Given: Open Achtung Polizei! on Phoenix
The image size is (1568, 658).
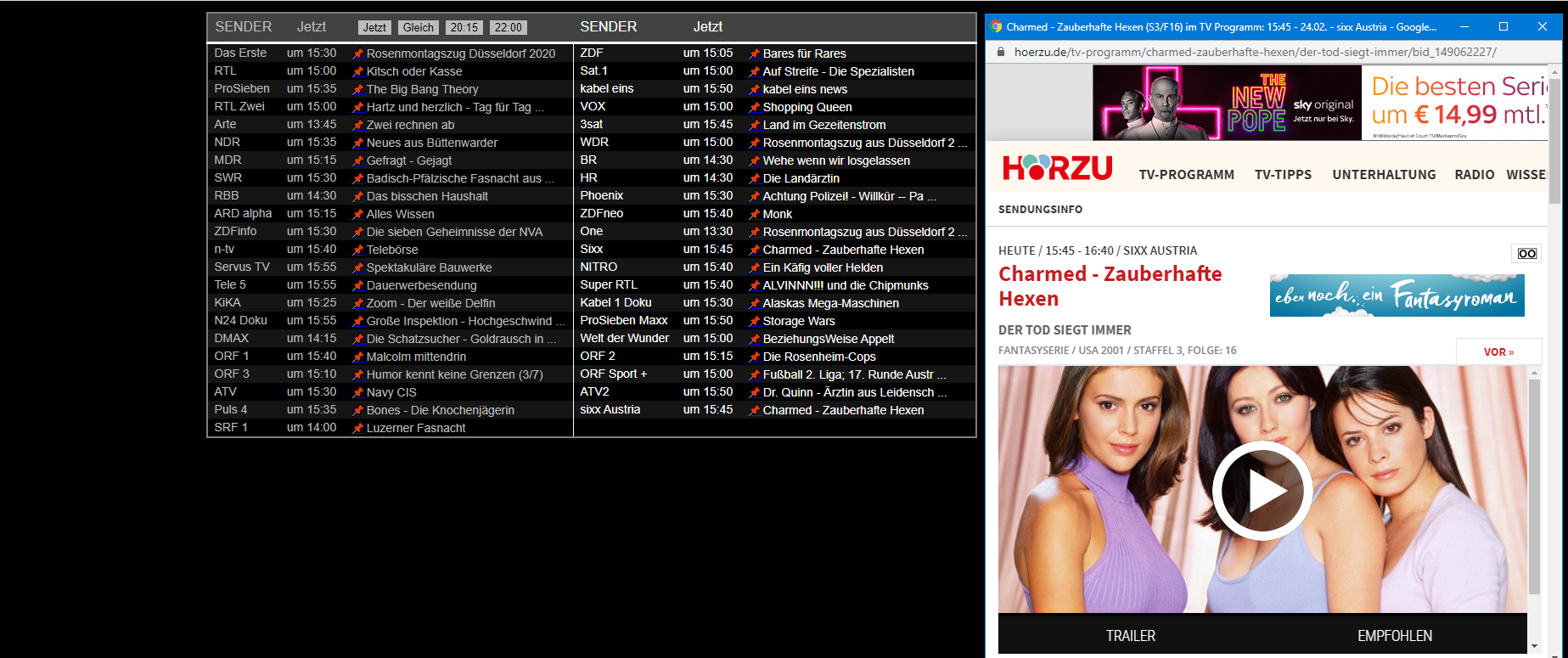Looking at the screenshot, I should point(849,196).
